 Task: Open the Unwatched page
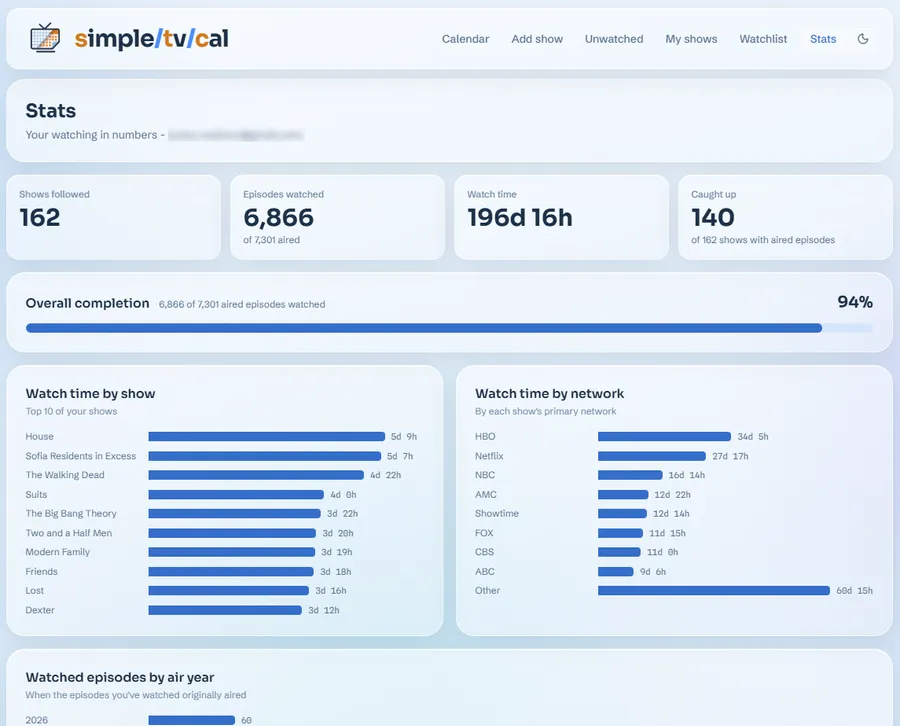point(614,39)
